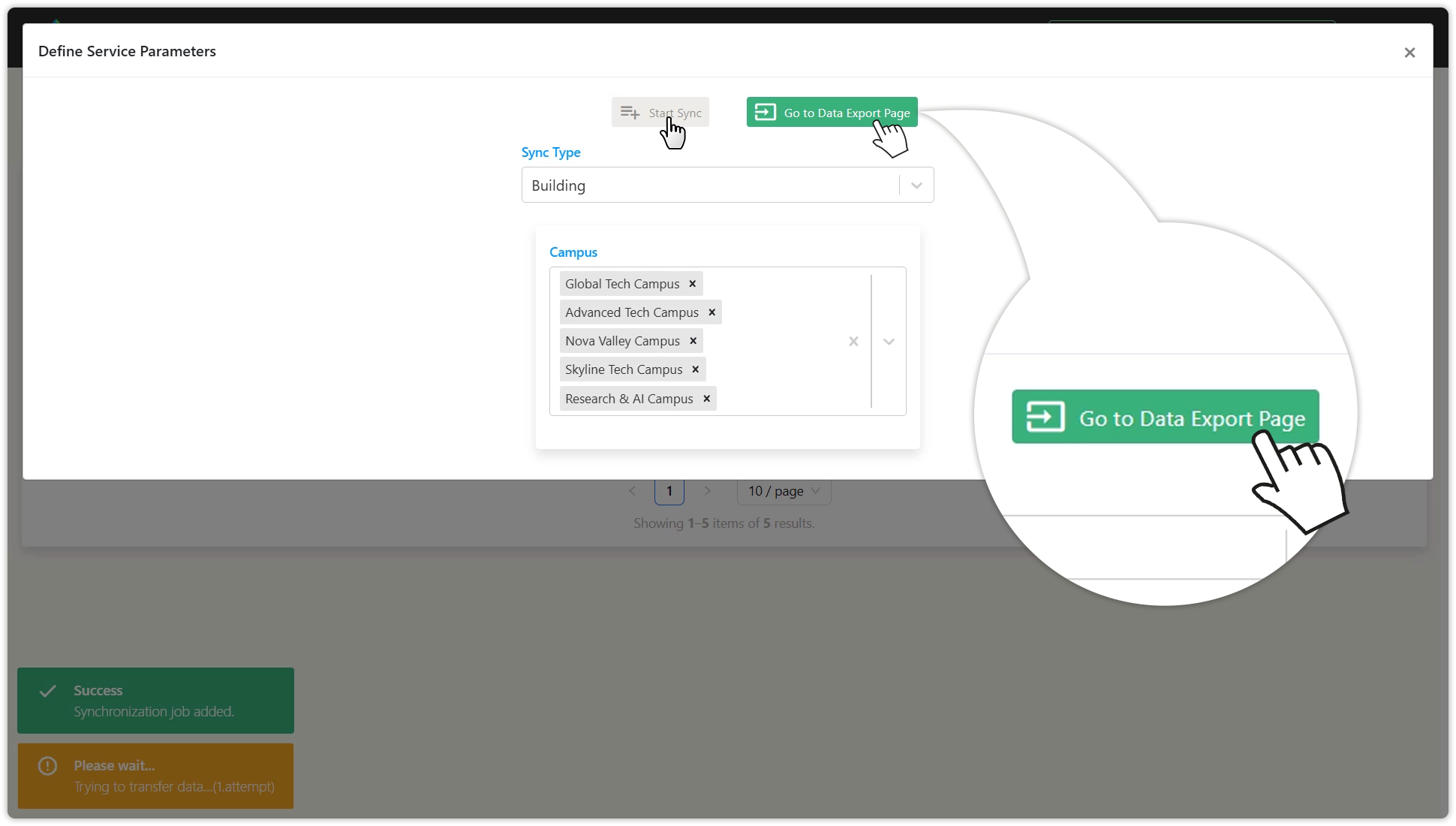This screenshot has width=1456, height=826.
Task: Clear all selected campuses
Action: 853,342
